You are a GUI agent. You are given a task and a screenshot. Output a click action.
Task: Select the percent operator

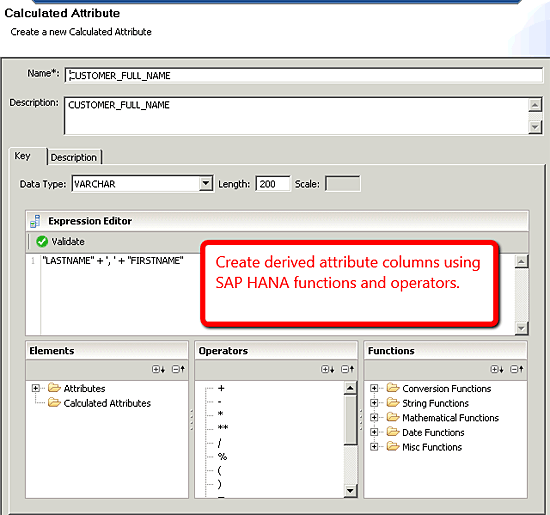point(222,456)
